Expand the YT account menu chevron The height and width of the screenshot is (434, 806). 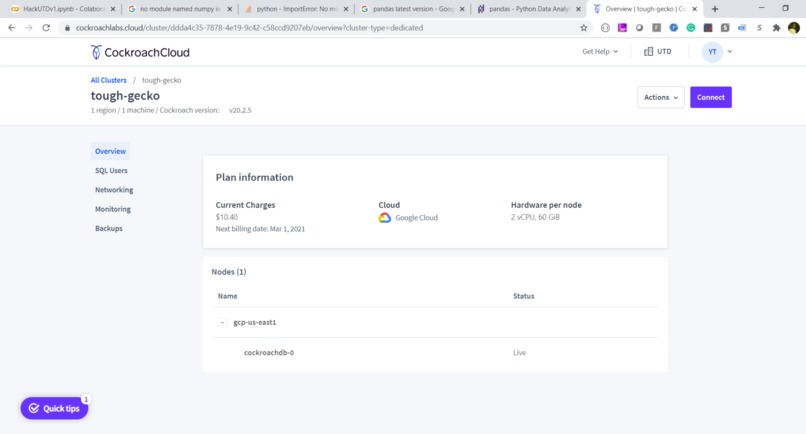(x=729, y=51)
